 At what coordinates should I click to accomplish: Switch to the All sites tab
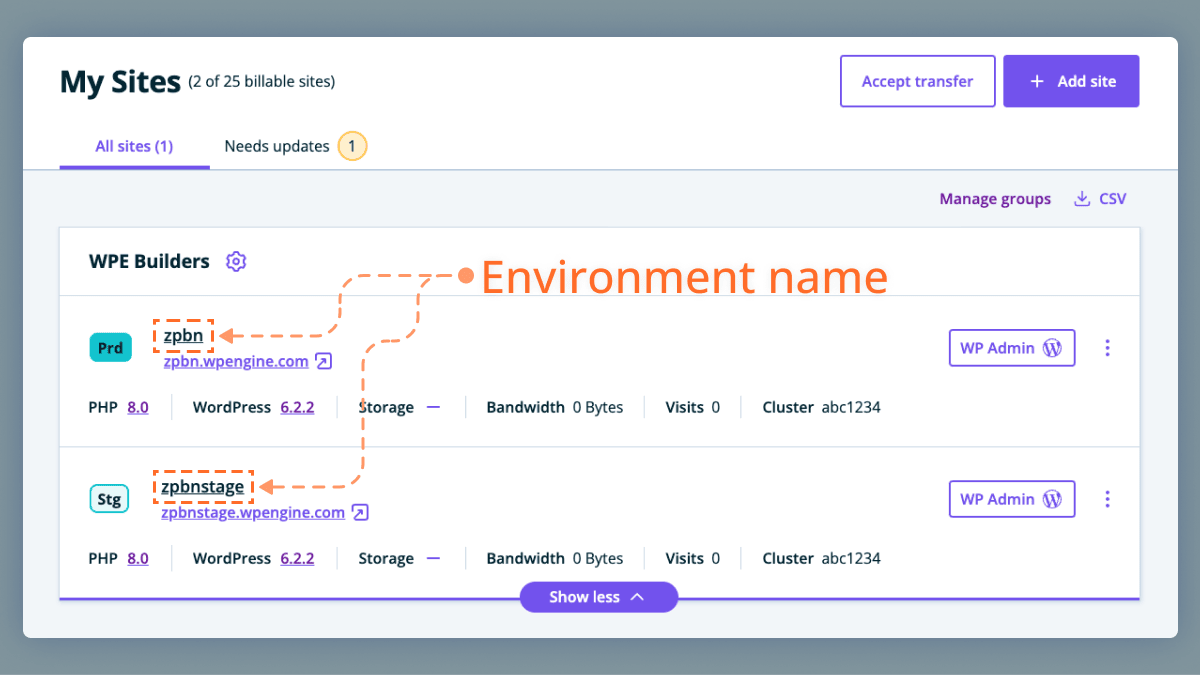[134, 146]
